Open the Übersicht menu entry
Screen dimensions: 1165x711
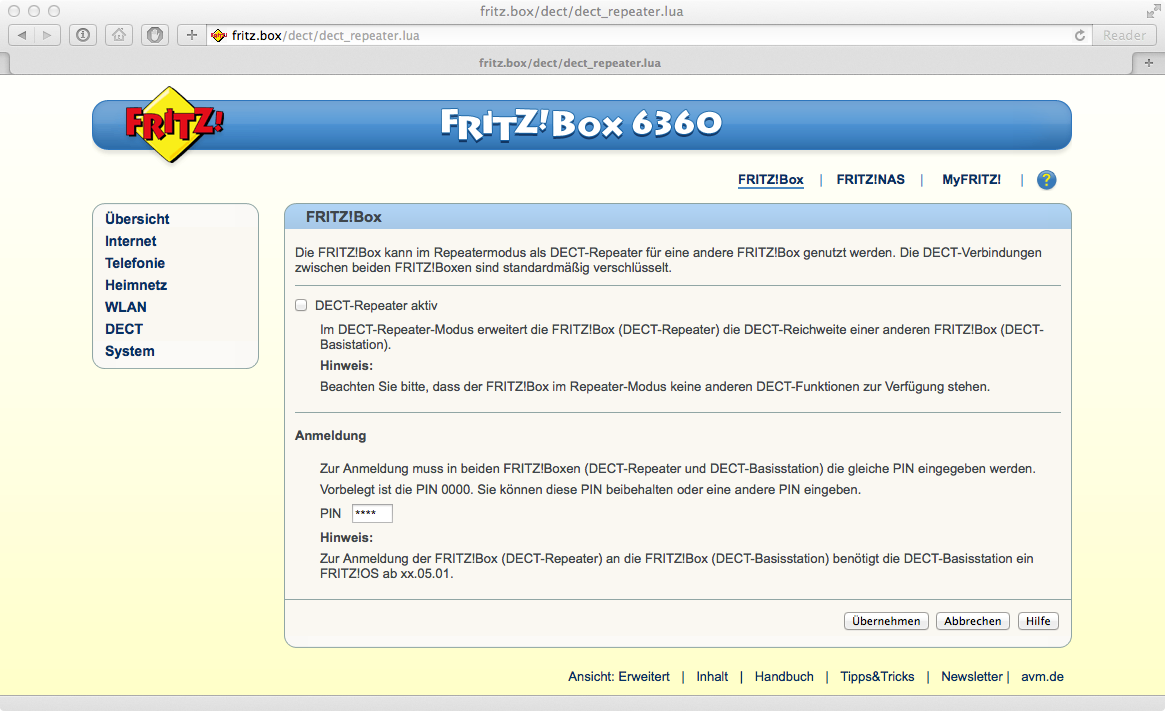coord(137,219)
